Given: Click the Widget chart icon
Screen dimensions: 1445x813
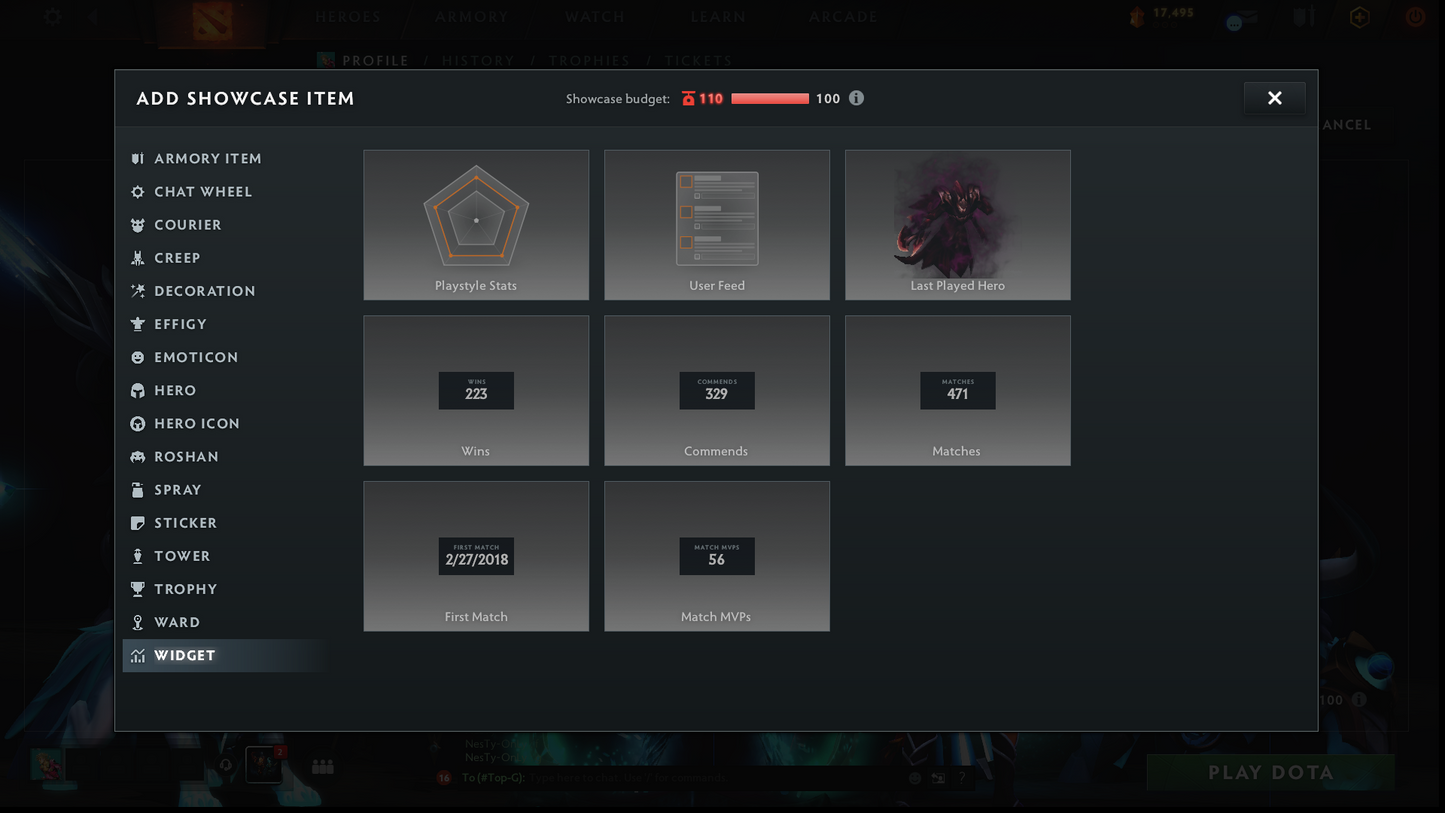Looking at the screenshot, I should [x=138, y=656].
